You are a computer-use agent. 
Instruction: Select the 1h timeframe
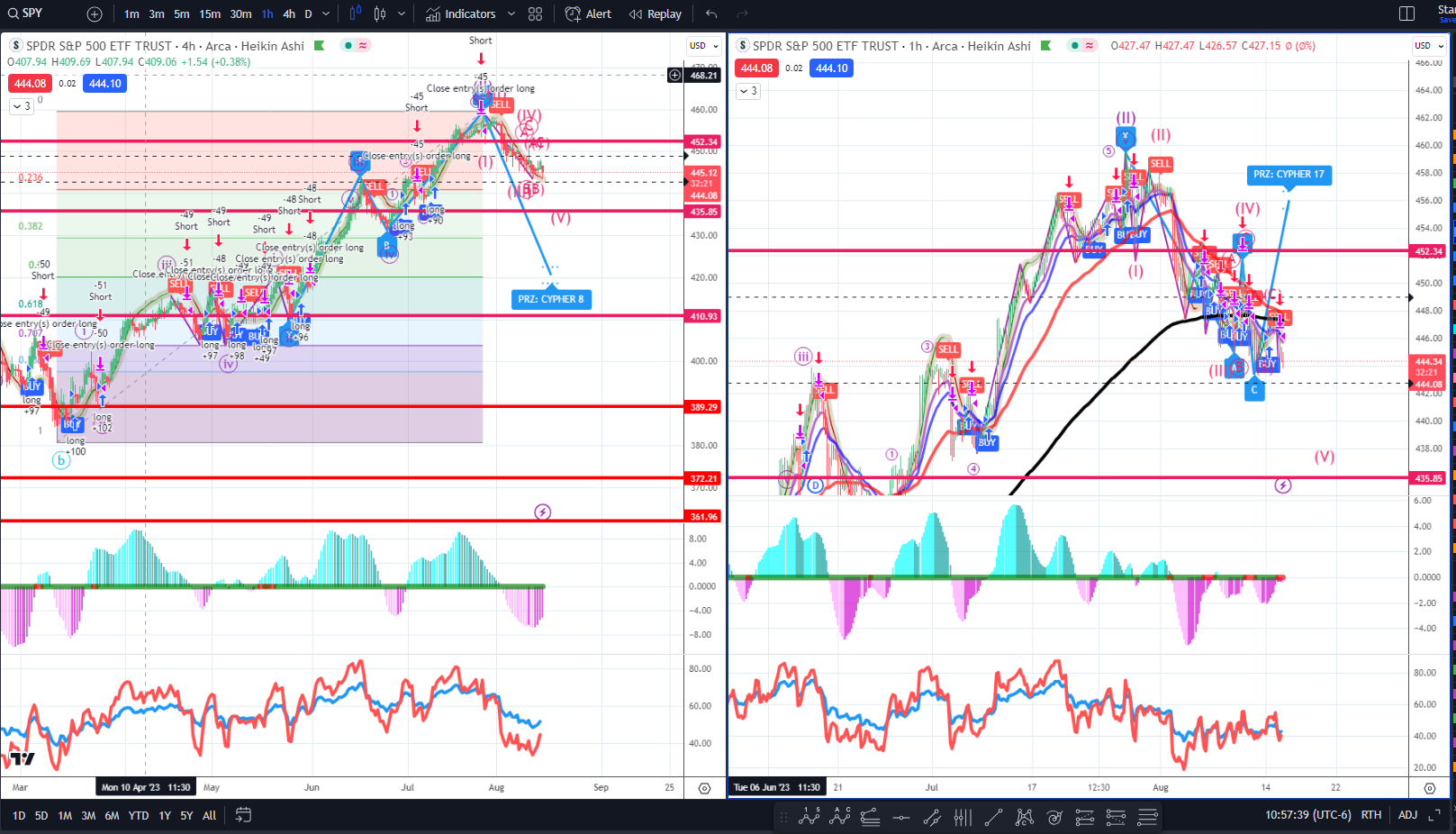(267, 14)
